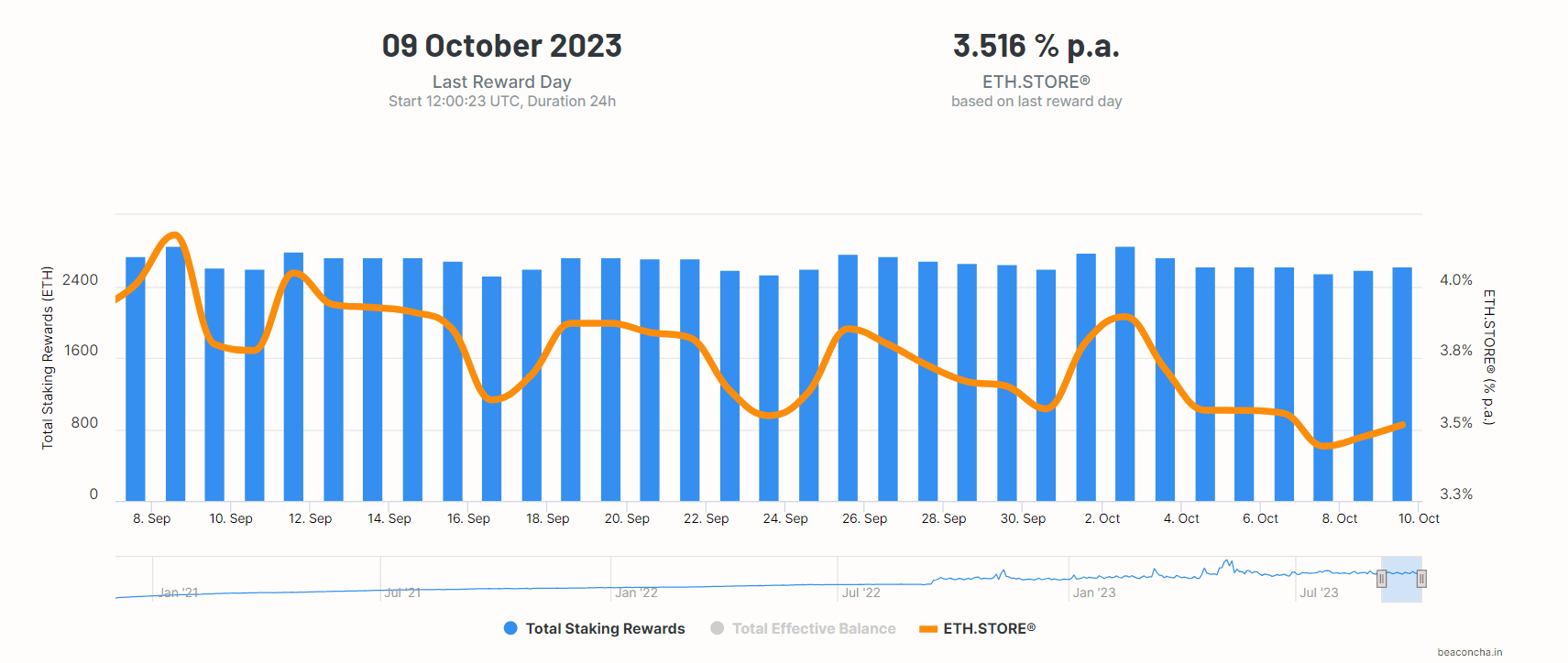
Task: Open the beaconcha.in credit link
Action: [x=1469, y=652]
